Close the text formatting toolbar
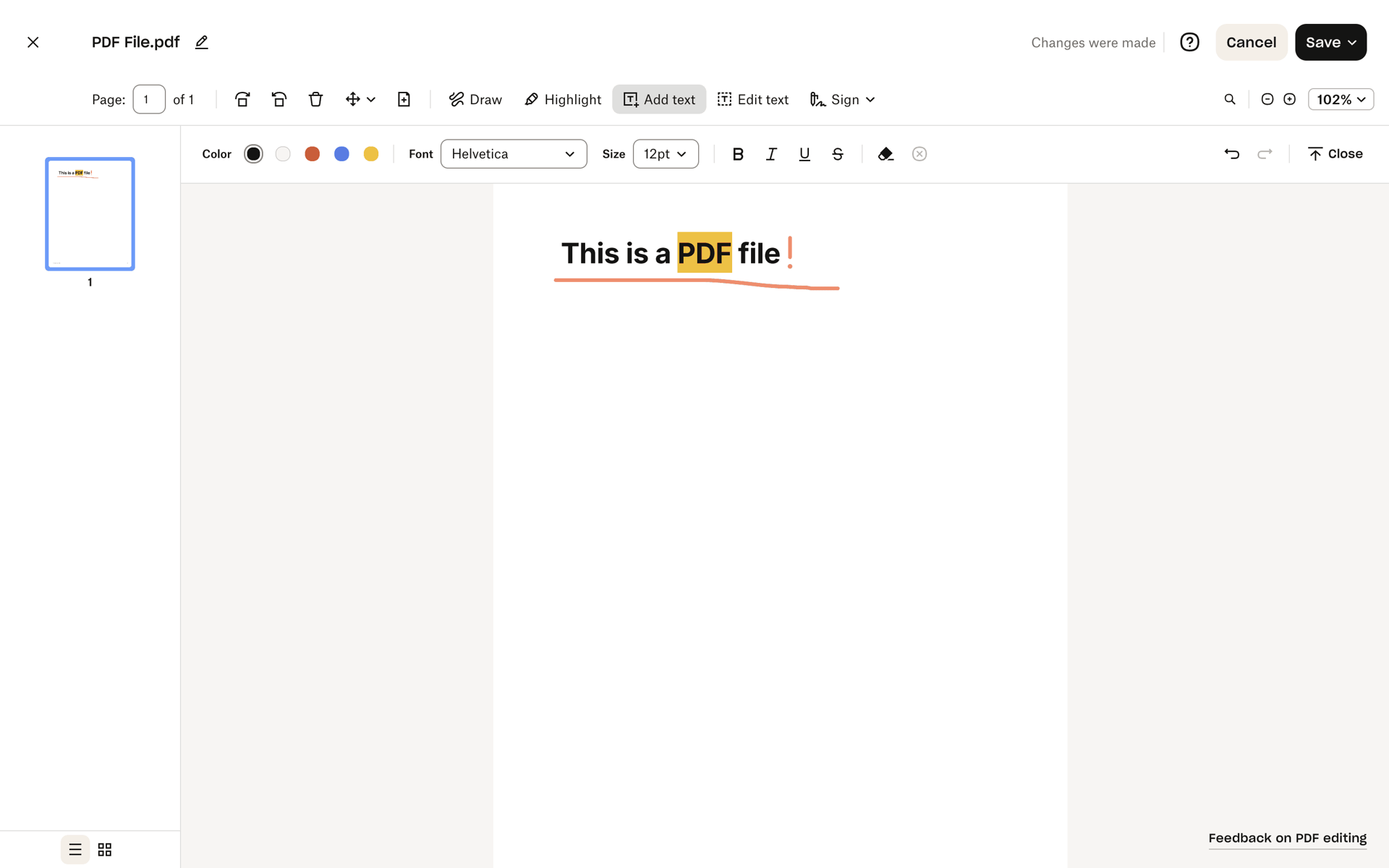 pyautogui.click(x=1335, y=153)
